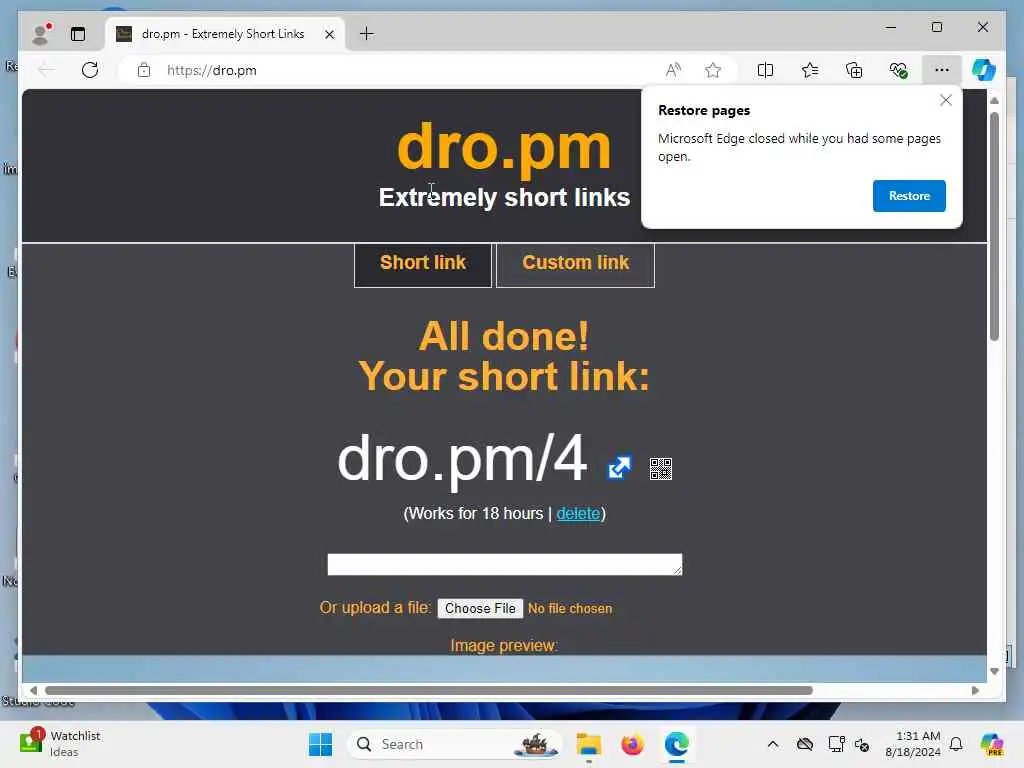The width and height of the screenshot is (1024, 768).
Task: Click the delete link
Action: pos(578,513)
